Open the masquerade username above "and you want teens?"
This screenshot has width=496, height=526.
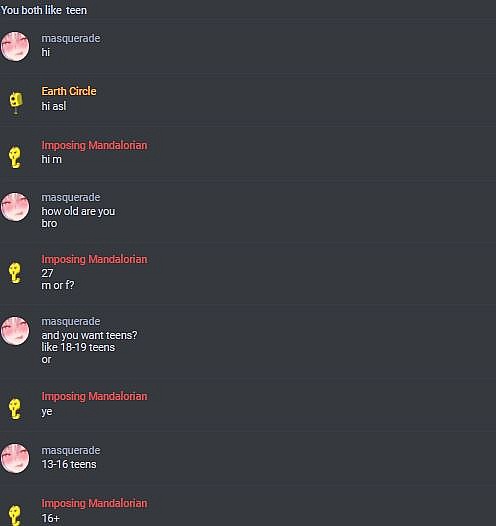pos(71,321)
